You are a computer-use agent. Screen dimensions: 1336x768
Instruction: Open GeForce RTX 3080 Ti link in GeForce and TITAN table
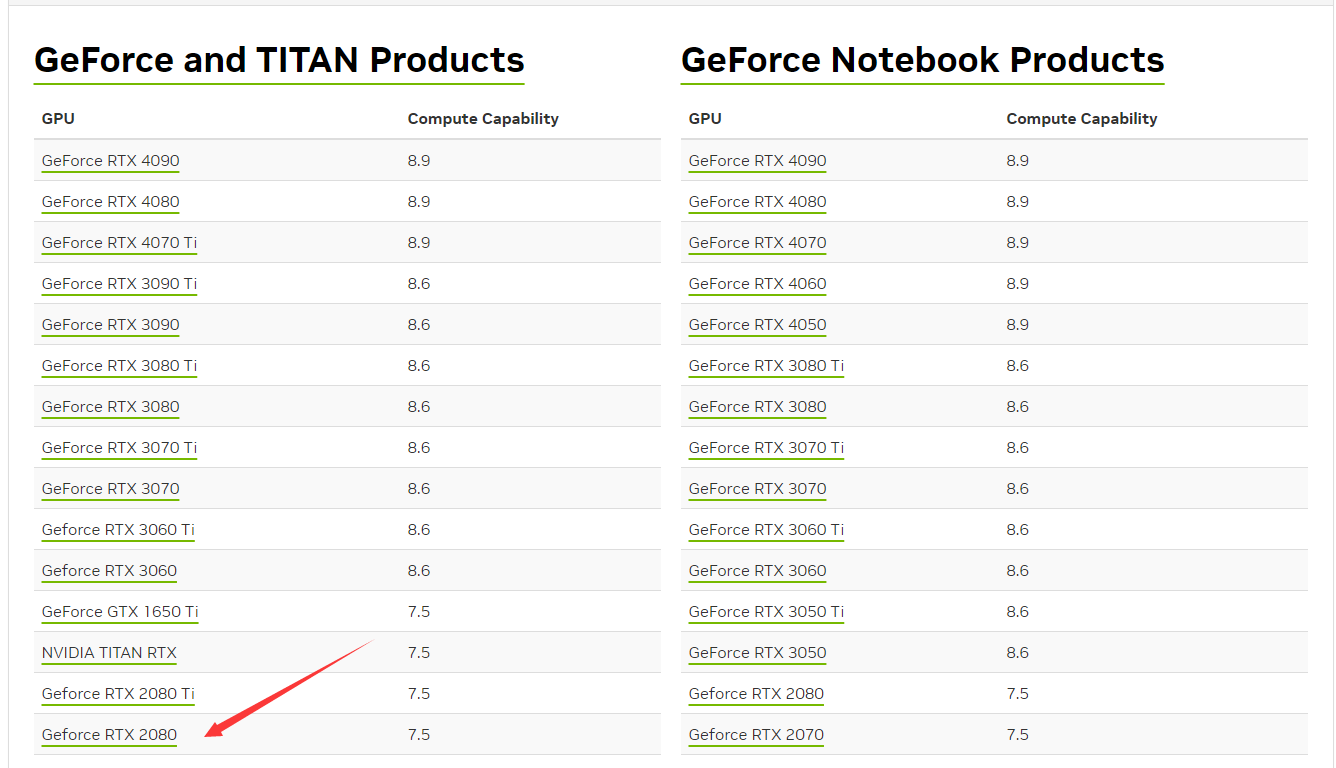(x=120, y=366)
